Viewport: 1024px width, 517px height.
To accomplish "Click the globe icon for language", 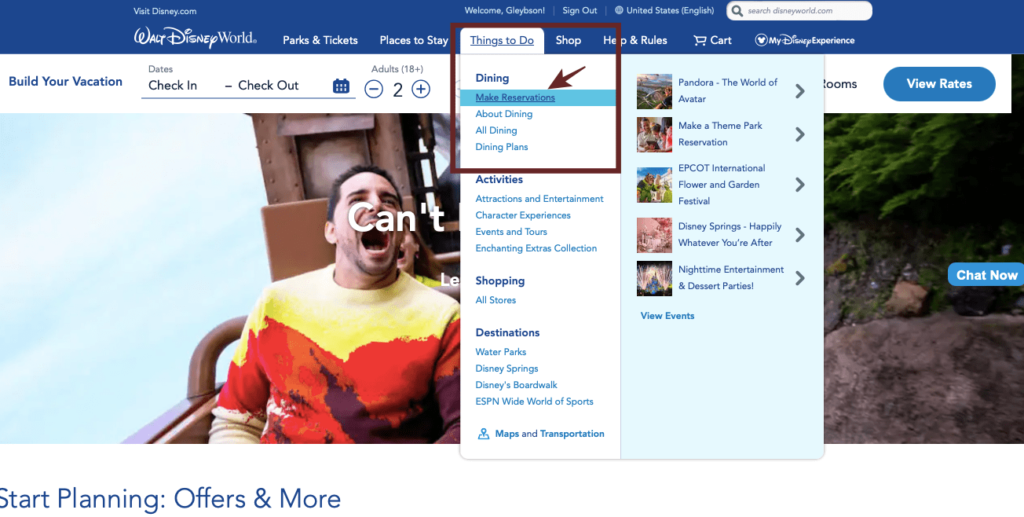I will (619, 11).
